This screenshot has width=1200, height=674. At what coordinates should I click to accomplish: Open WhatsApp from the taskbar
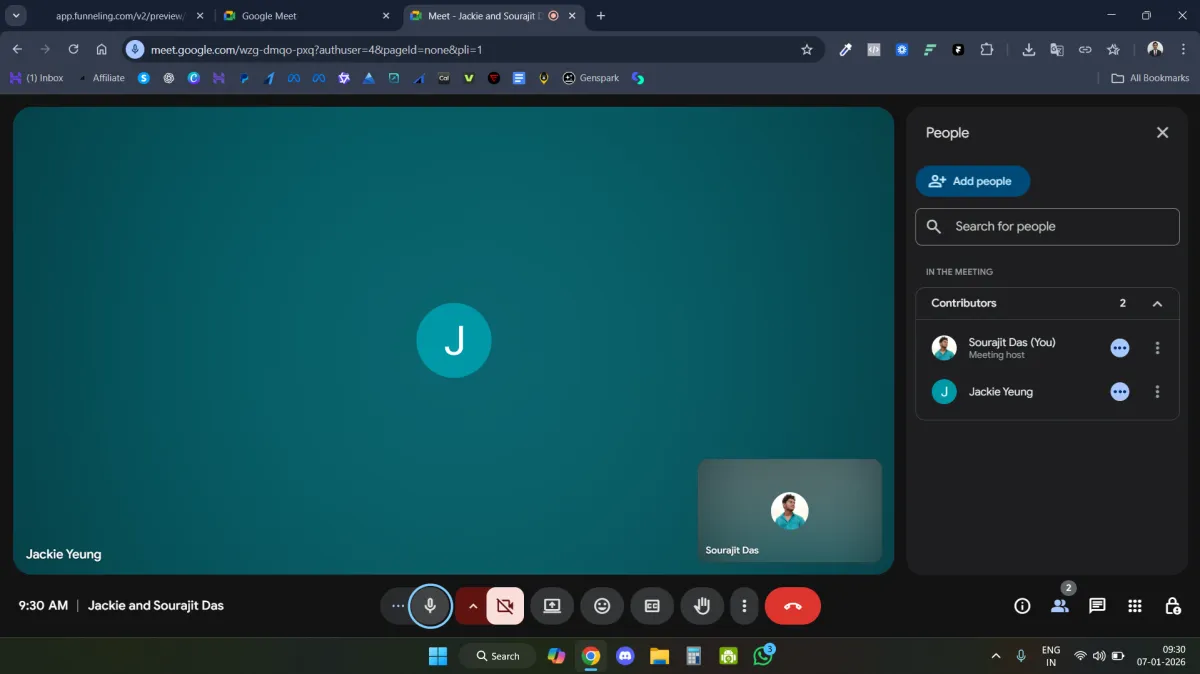tap(763, 656)
